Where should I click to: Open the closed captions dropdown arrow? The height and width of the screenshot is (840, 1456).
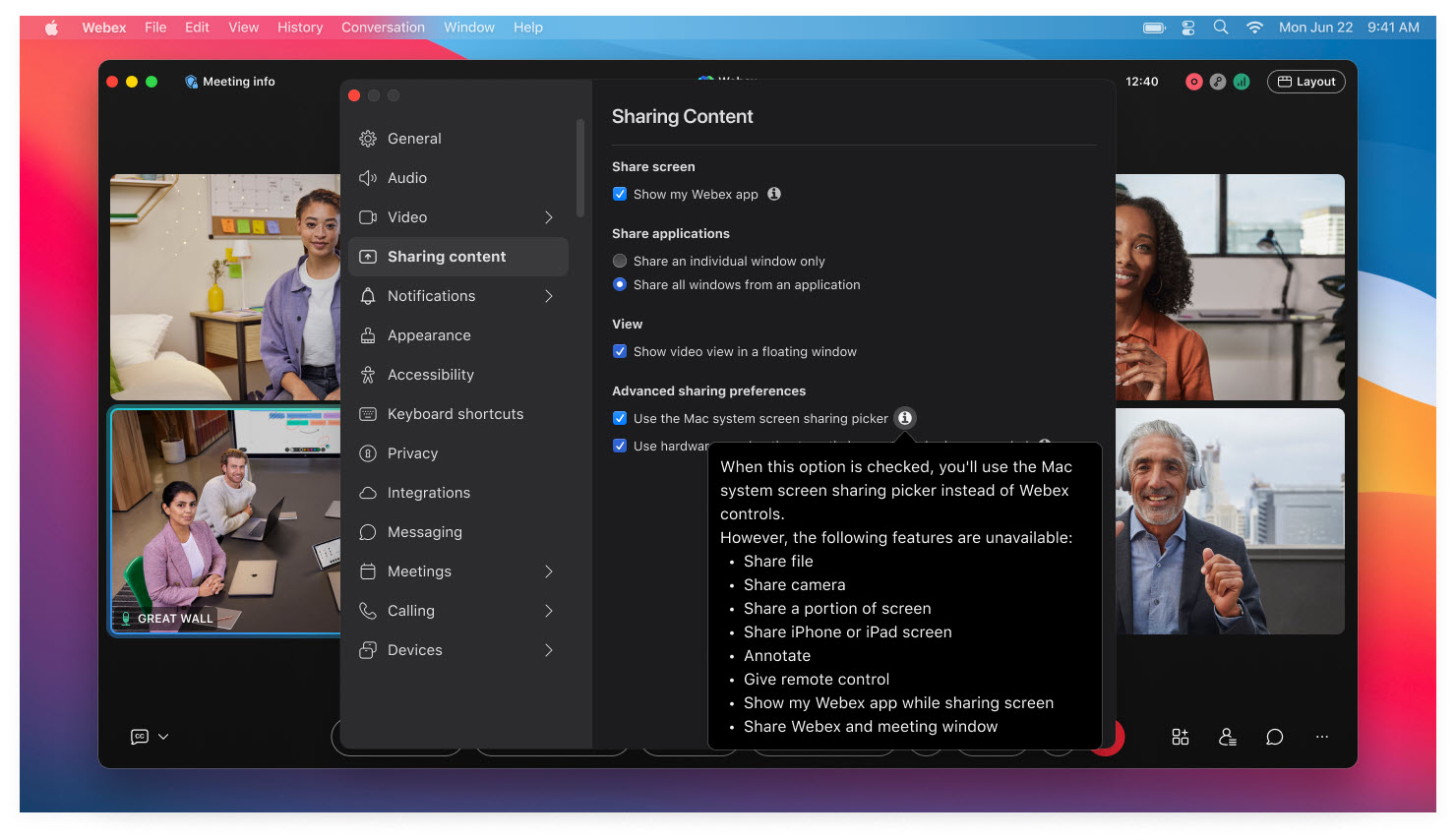coord(163,737)
